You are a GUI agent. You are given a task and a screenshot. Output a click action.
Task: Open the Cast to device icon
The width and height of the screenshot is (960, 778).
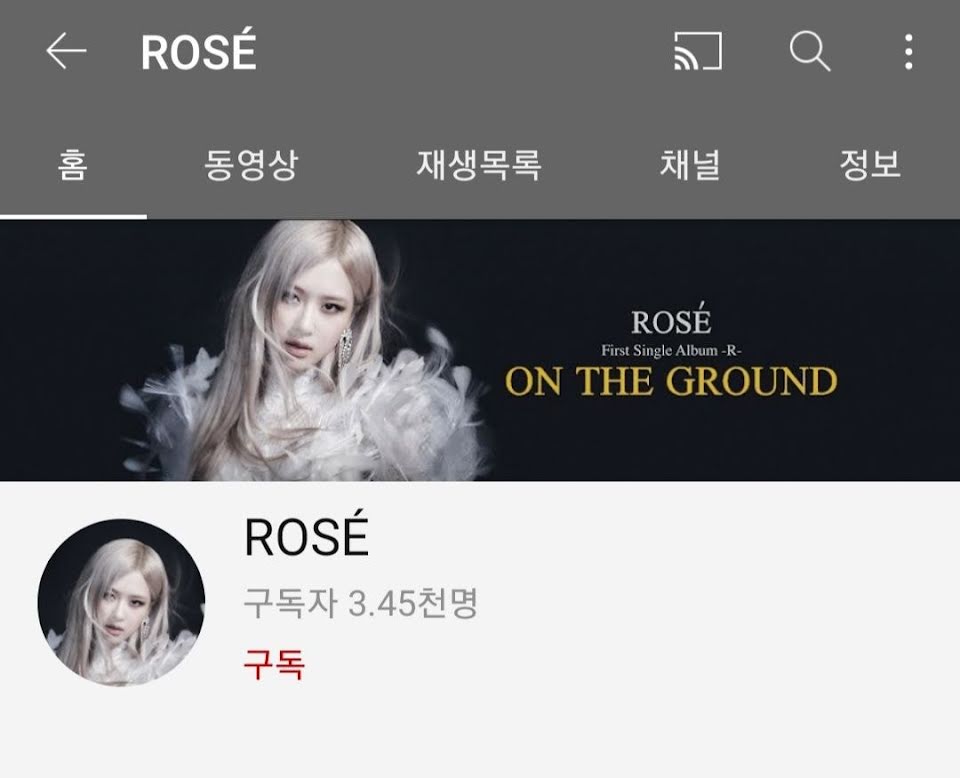point(698,51)
